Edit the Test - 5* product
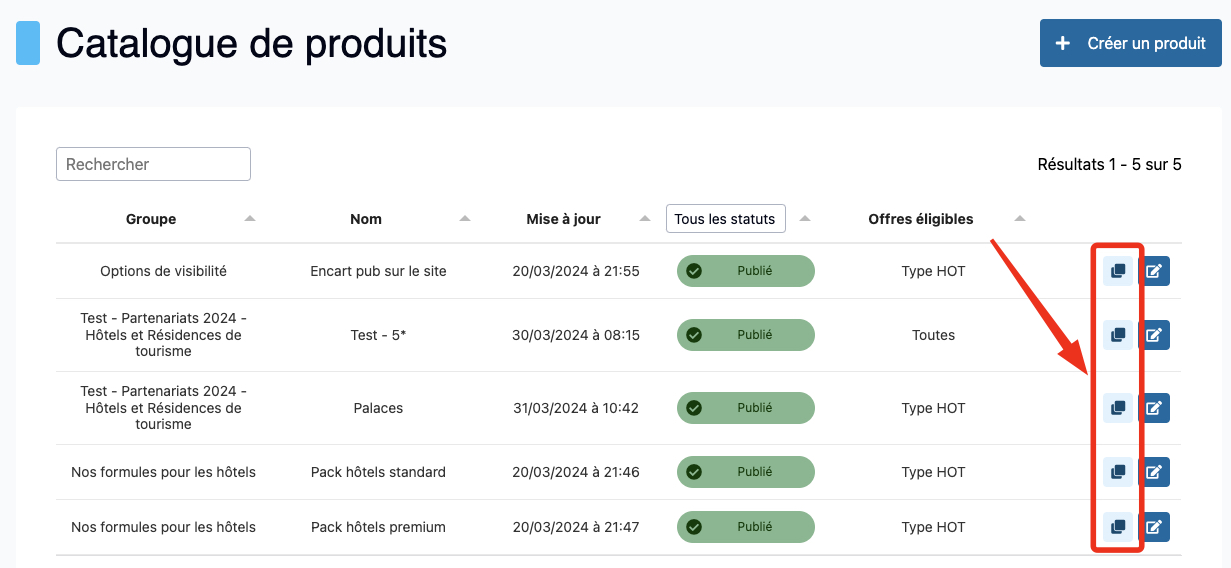 (1154, 335)
